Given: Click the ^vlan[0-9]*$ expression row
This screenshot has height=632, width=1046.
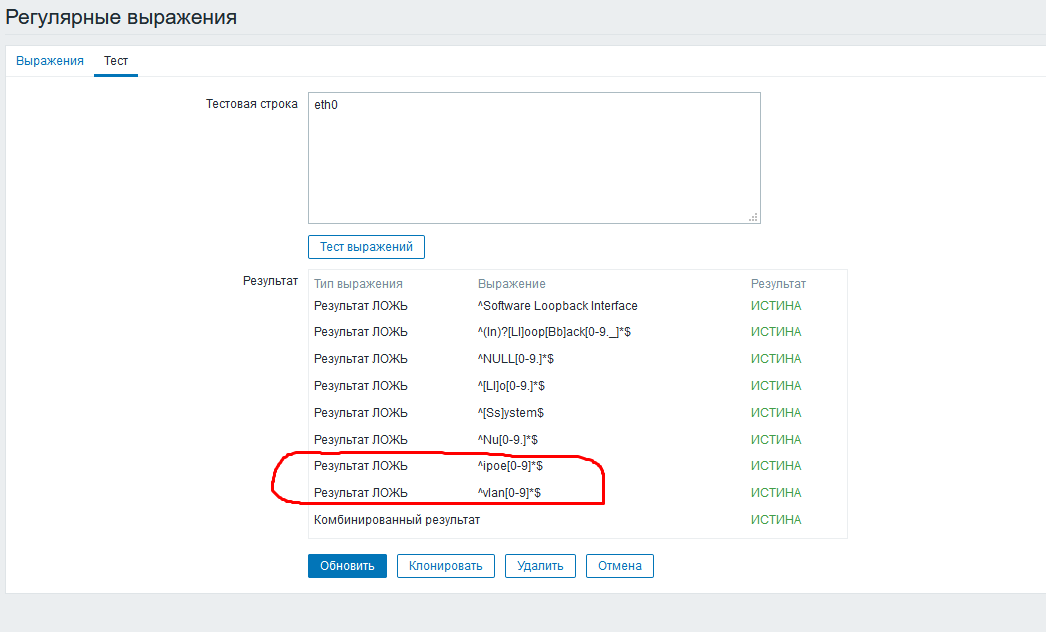Looking at the screenshot, I should [515, 492].
